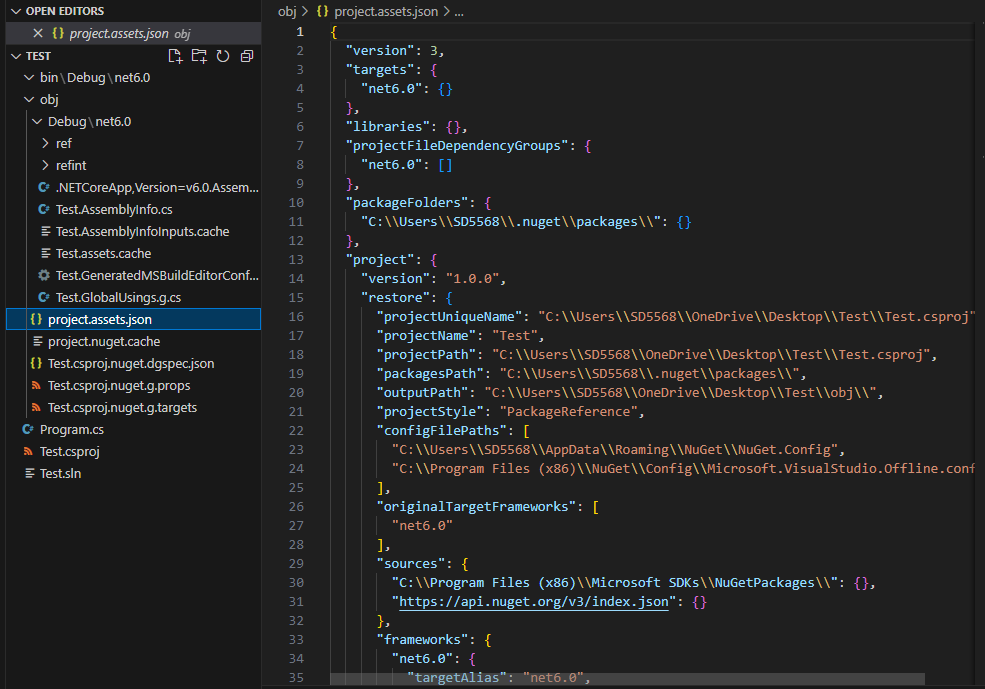985x689 pixels.
Task: Open Test.sln solution file
Action: point(133,473)
